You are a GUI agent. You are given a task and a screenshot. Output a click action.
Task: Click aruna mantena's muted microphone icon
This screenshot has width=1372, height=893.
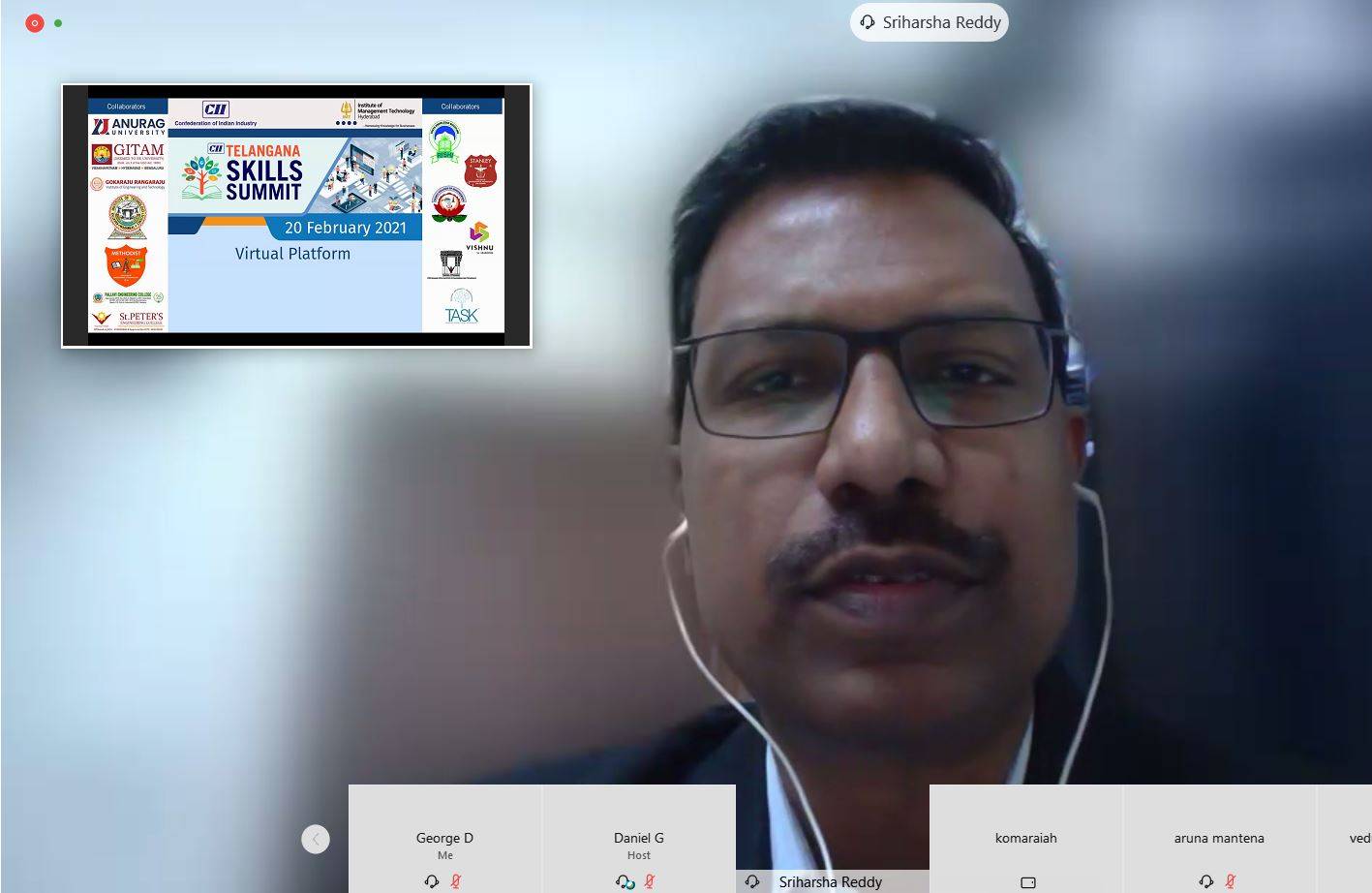1231,881
